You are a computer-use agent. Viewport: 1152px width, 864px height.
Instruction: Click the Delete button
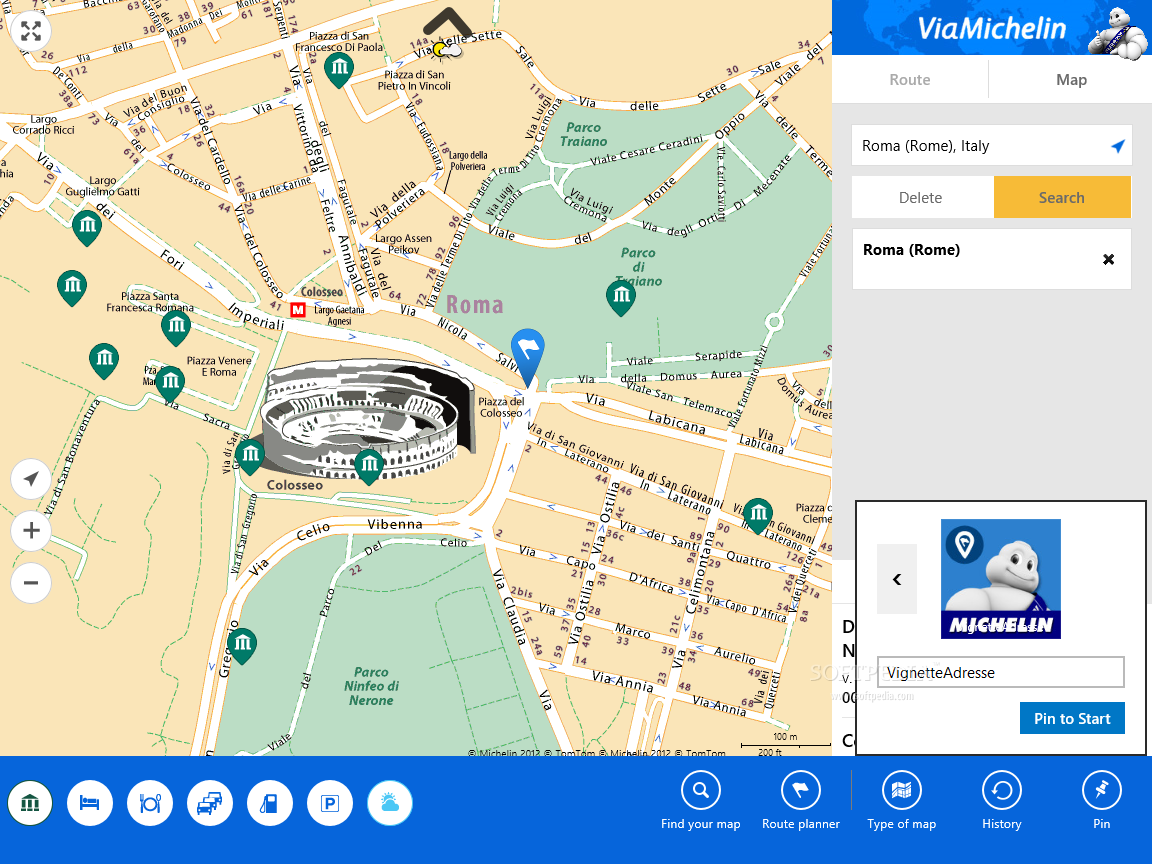coord(923,197)
